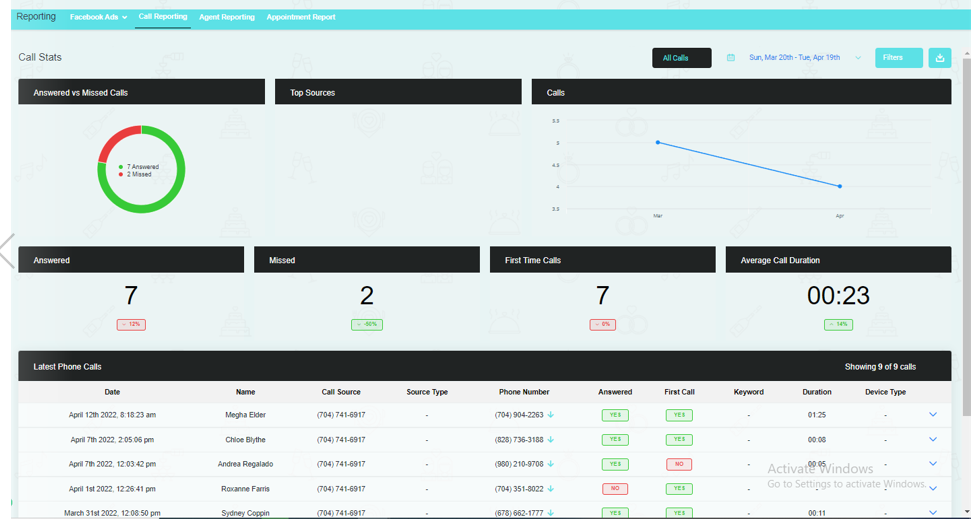Click the left collapse arrow at screen edge
Screen dimensions: 980x528
(6, 251)
